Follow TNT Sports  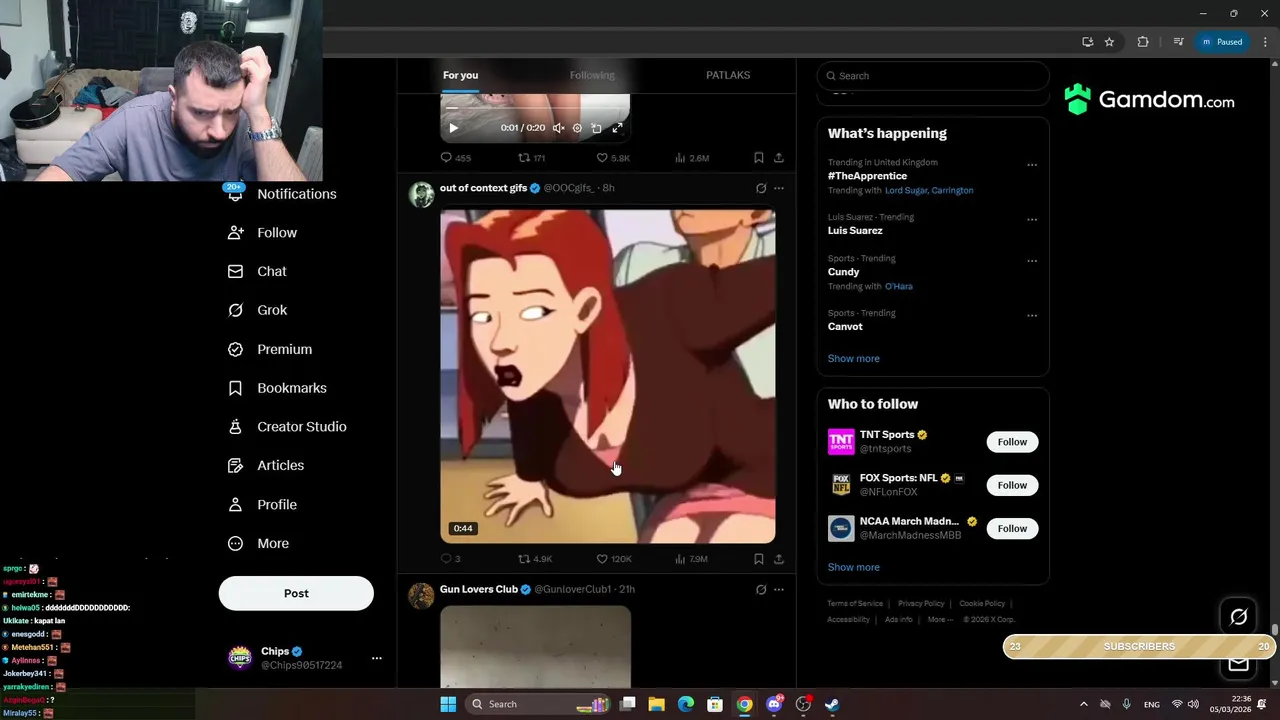coord(1012,442)
